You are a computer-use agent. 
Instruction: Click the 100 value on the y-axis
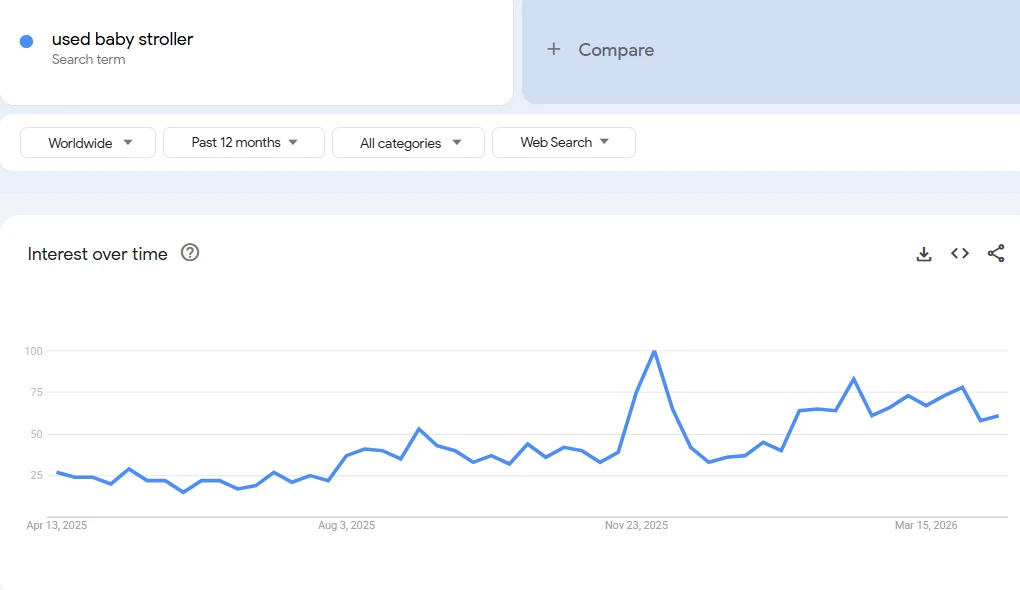click(x=34, y=351)
